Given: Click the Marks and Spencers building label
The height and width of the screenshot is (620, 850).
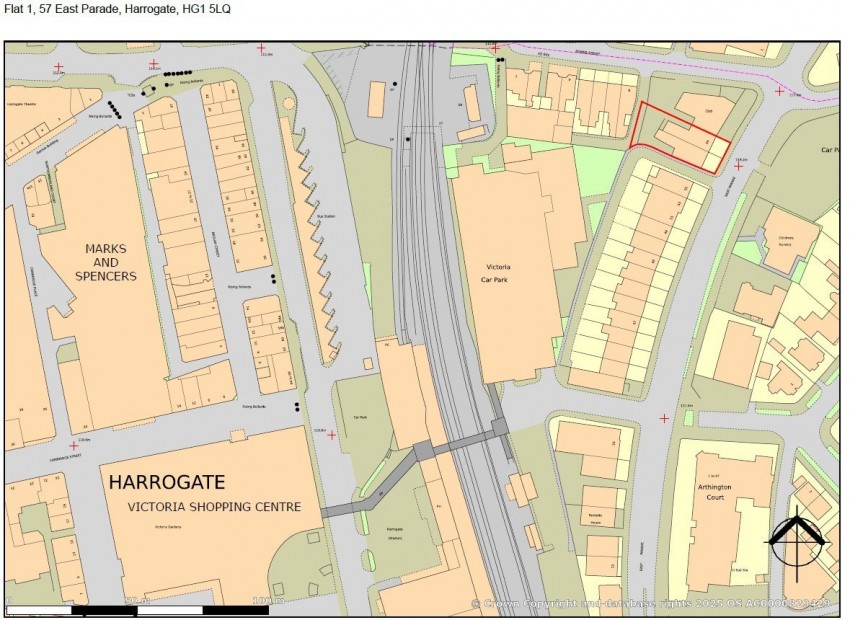Looking at the screenshot, I should pos(107,261).
